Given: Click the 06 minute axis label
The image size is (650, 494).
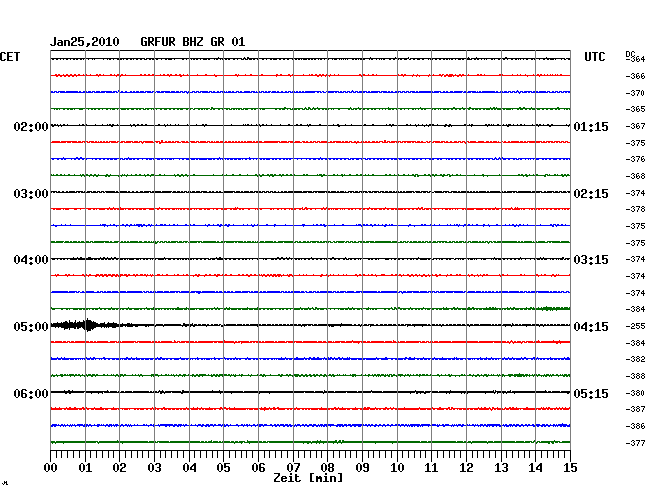Looking at the screenshot, I should point(258,467).
